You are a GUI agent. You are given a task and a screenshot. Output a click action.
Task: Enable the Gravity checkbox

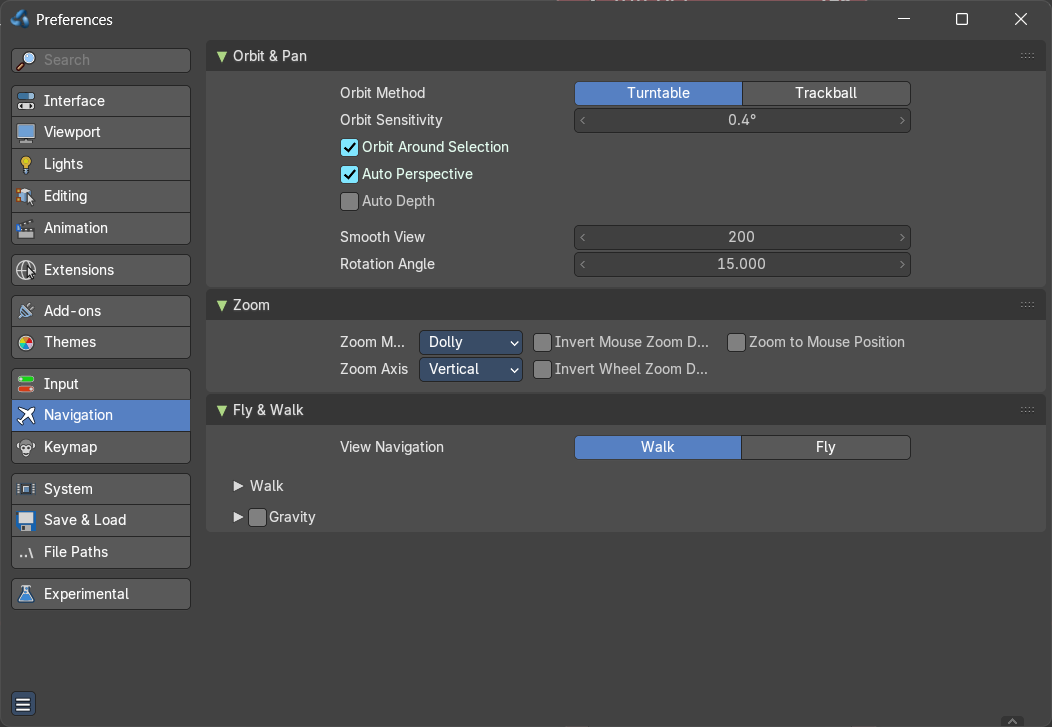tap(257, 517)
